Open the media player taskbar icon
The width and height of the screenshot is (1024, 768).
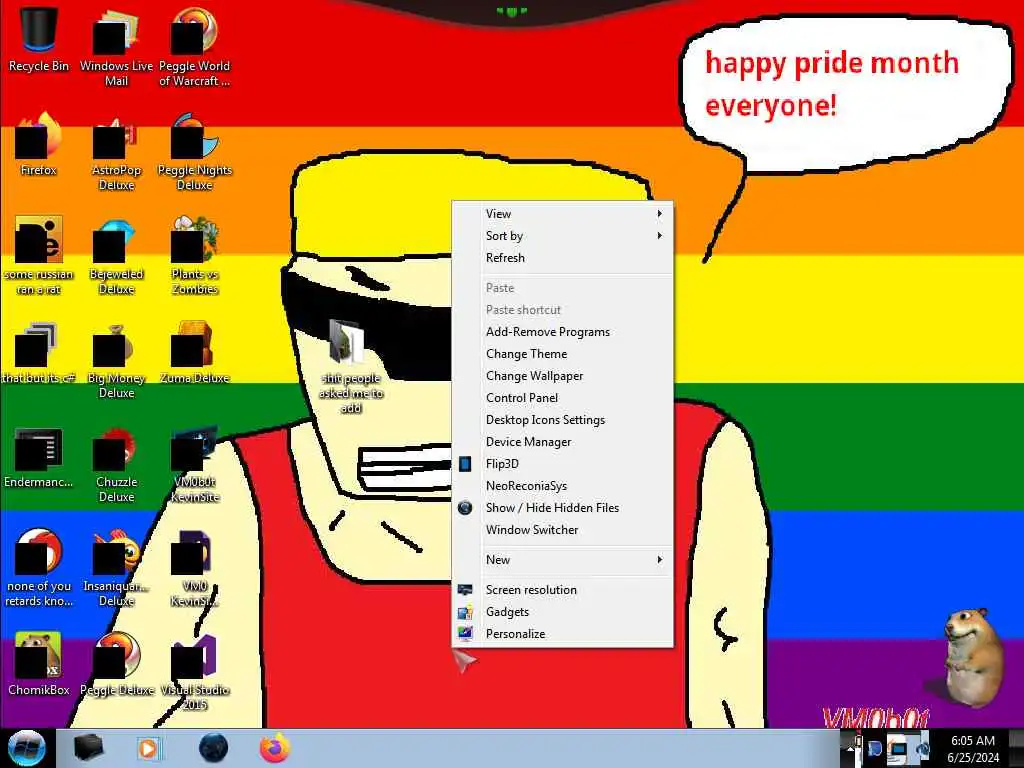148,748
